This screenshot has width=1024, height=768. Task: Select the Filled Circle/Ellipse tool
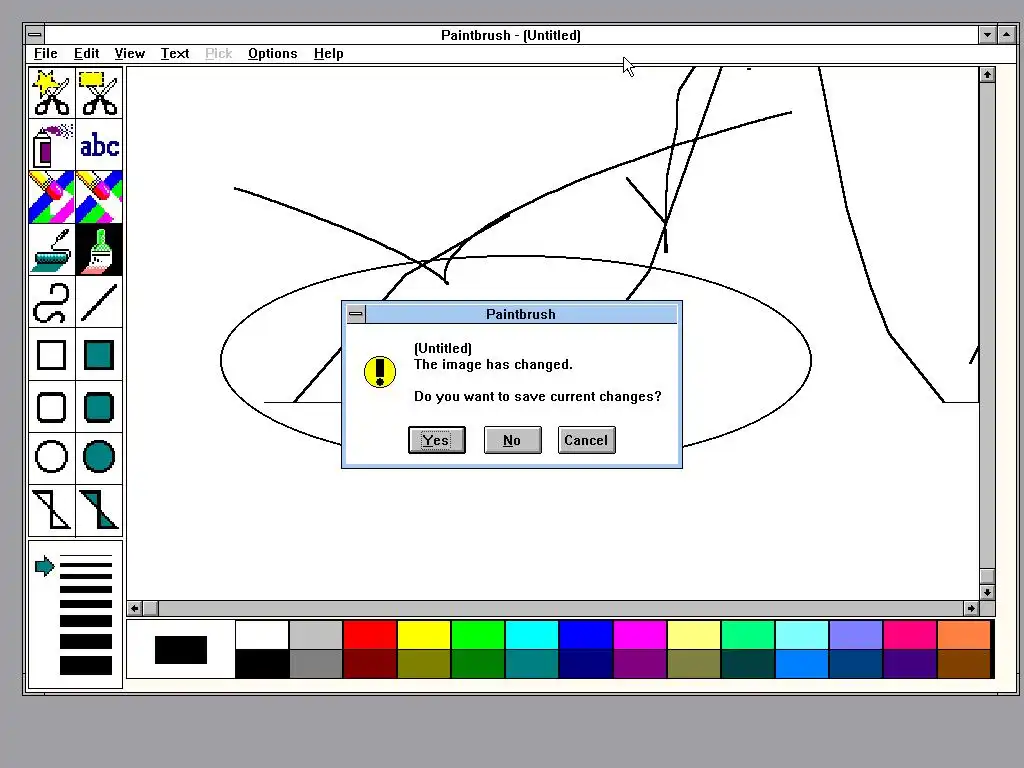coord(99,456)
